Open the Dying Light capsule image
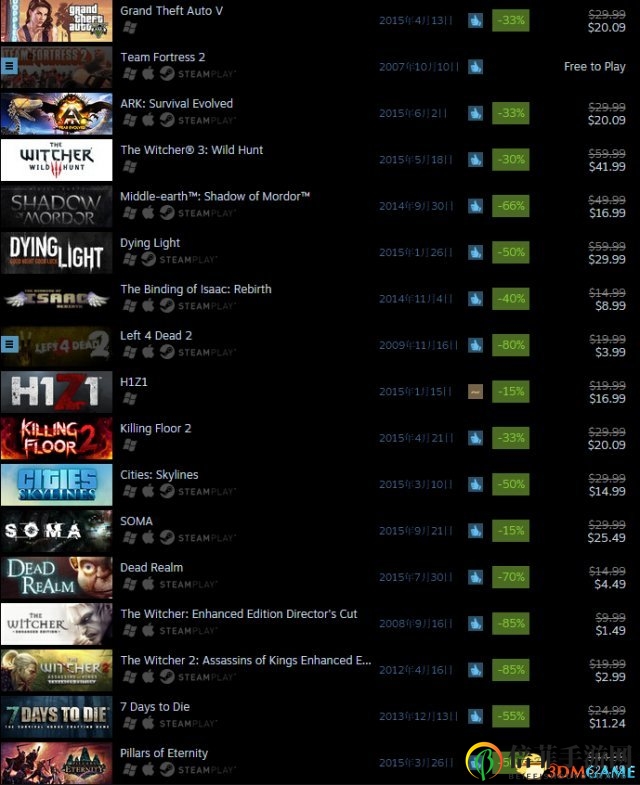The height and width of the screenshot is (785, 640). [x=57, y=253]
